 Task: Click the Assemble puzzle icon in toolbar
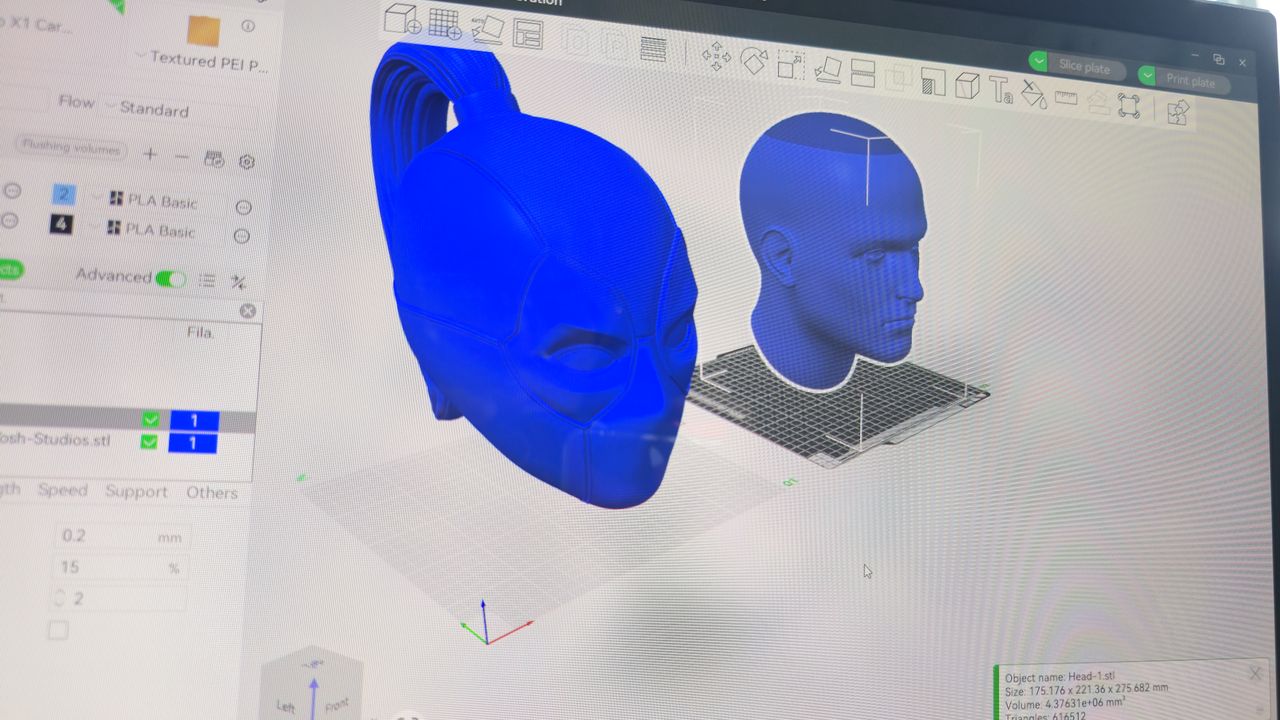(x=1177, y=112)
